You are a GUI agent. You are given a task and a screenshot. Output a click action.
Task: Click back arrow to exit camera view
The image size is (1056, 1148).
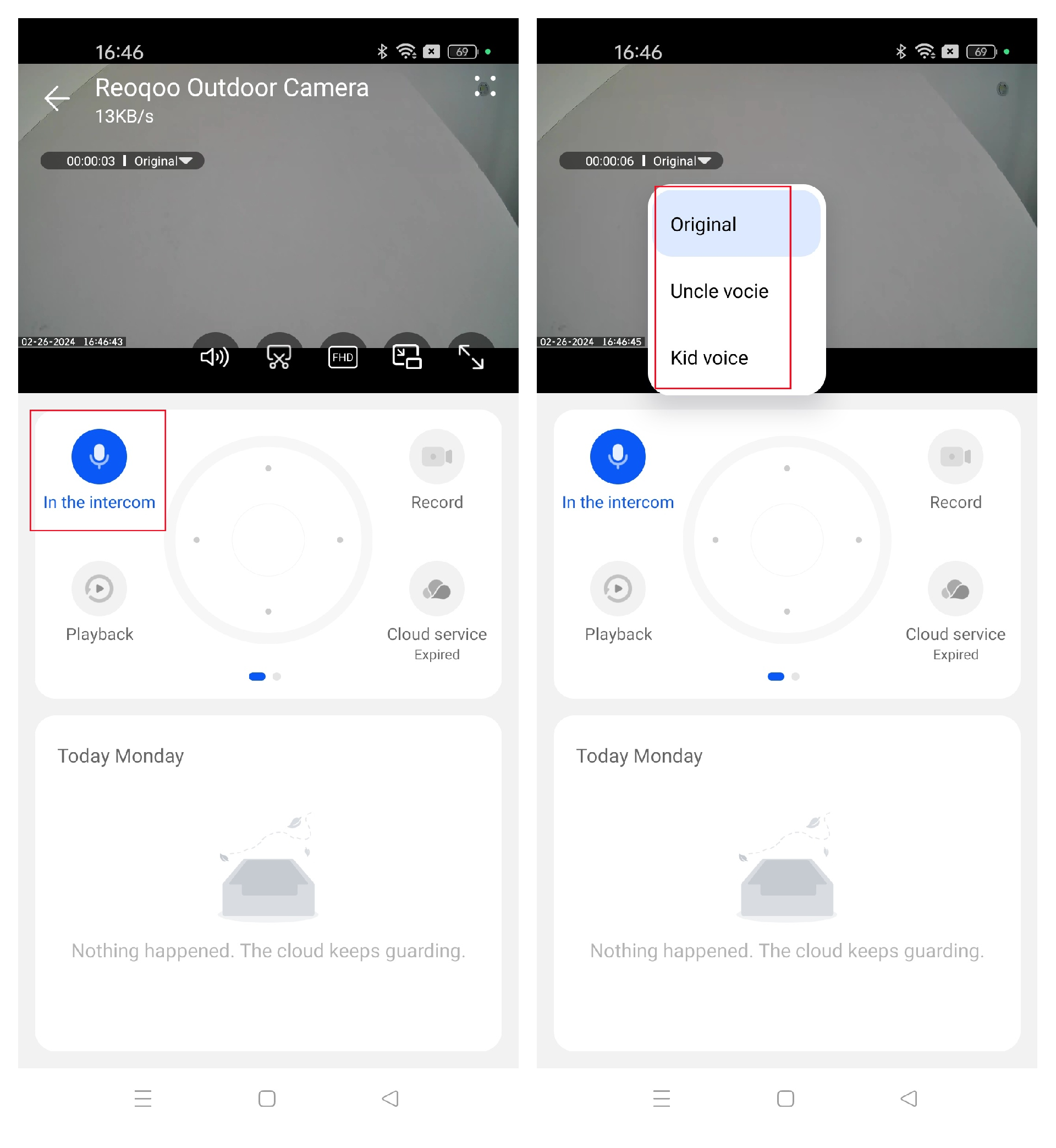coord(54,97)
